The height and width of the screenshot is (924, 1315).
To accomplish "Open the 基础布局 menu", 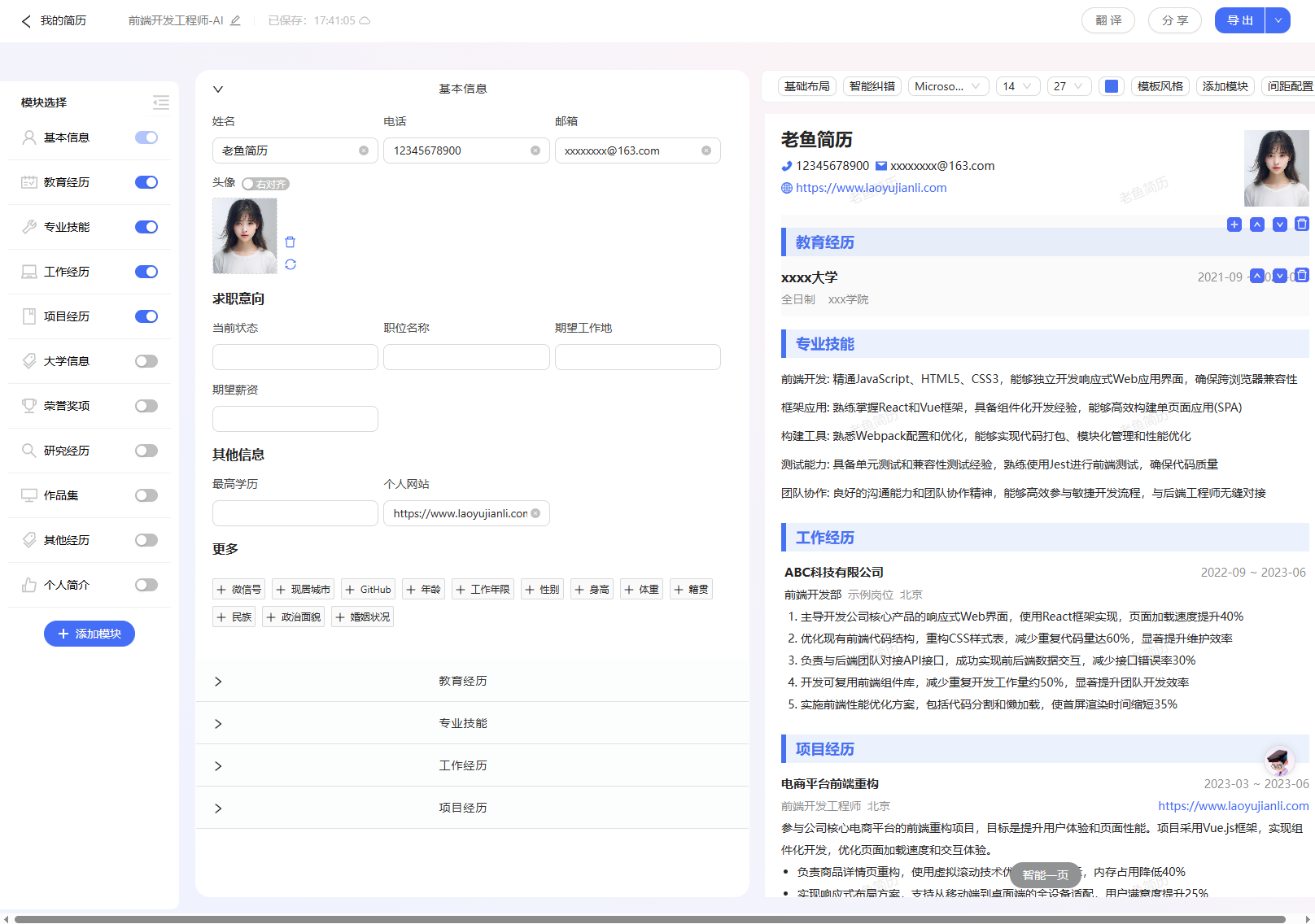I will (x=806, y=85).
